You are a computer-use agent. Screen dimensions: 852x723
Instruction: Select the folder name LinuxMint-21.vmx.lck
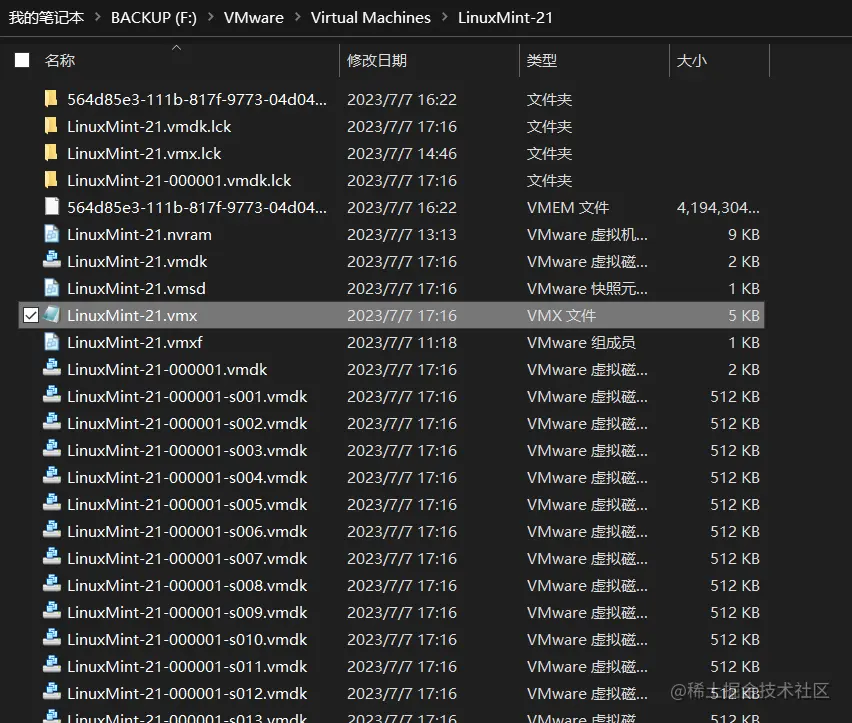pos(144,154)
